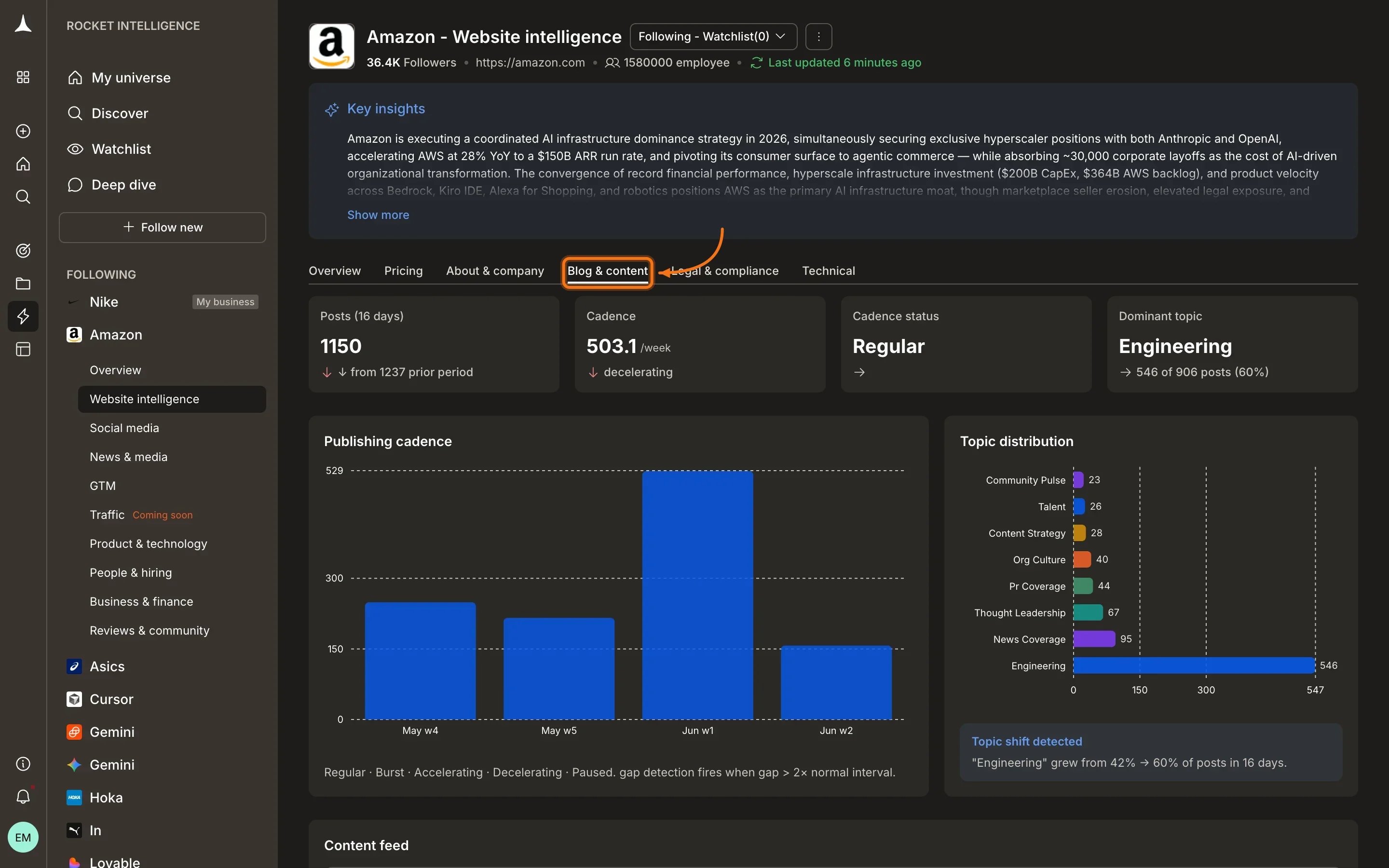
Task: Click the Follow new button
Action: pyautogui.click(x=163, y=227)
